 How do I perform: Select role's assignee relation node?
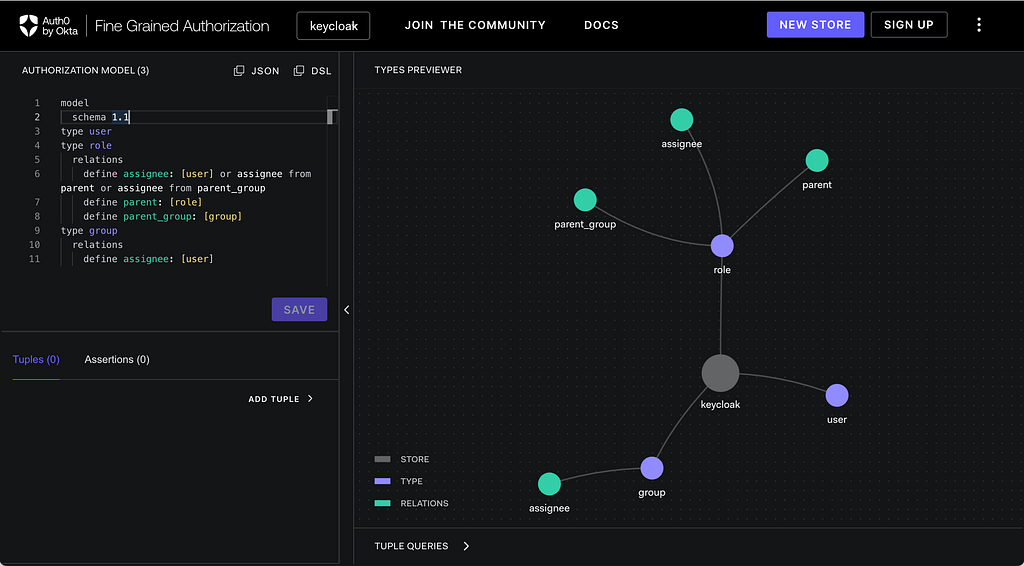682,119
